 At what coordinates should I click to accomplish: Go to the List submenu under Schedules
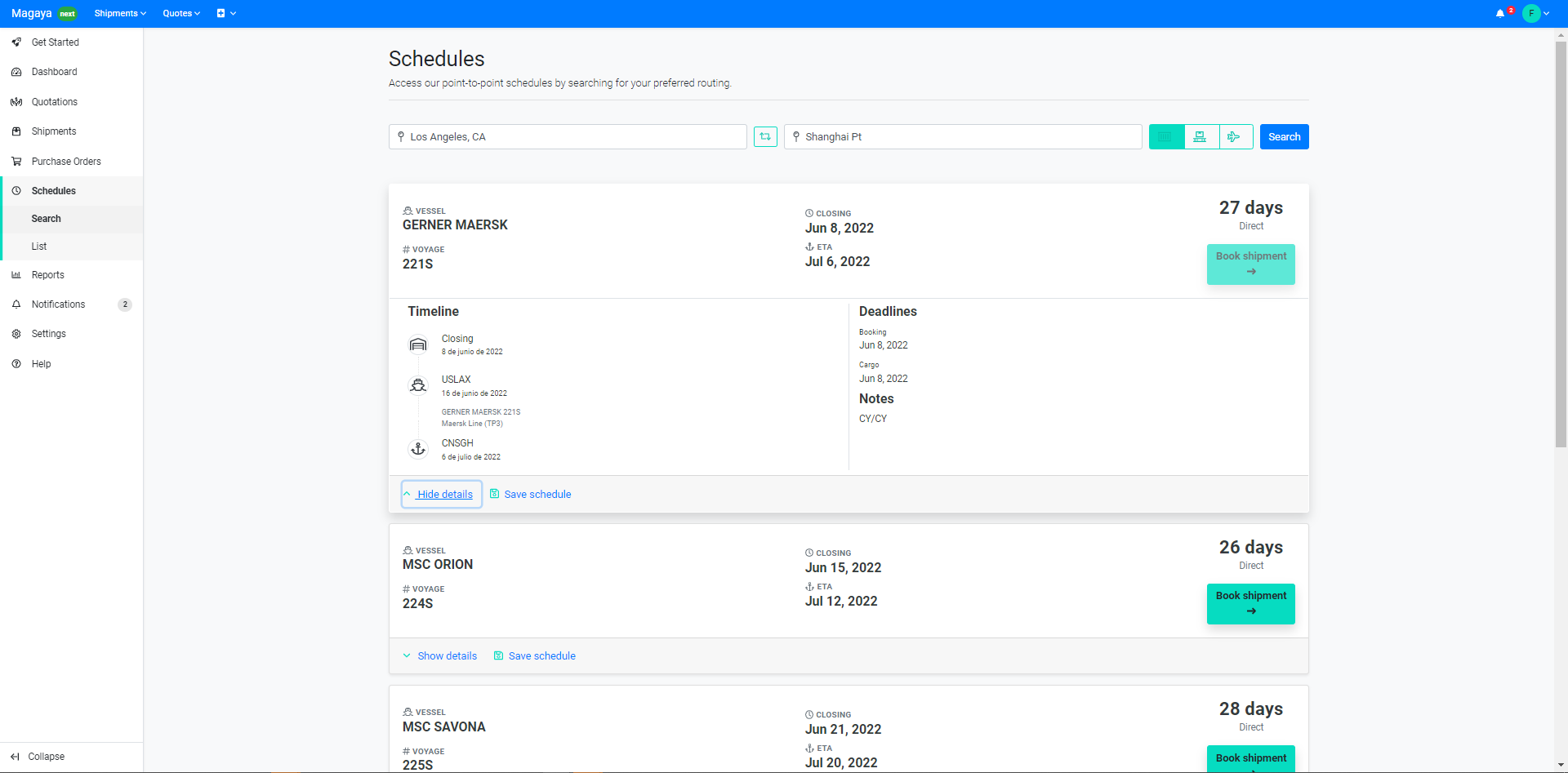[x=39, y=247]
